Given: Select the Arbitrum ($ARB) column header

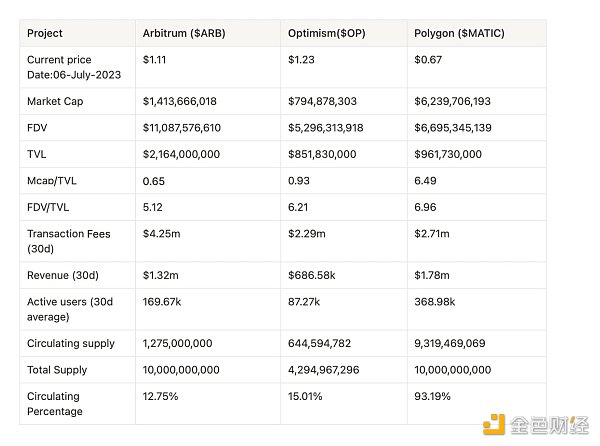Looking at the screenshot, I should pyautogui.click(x=184, y=33).
